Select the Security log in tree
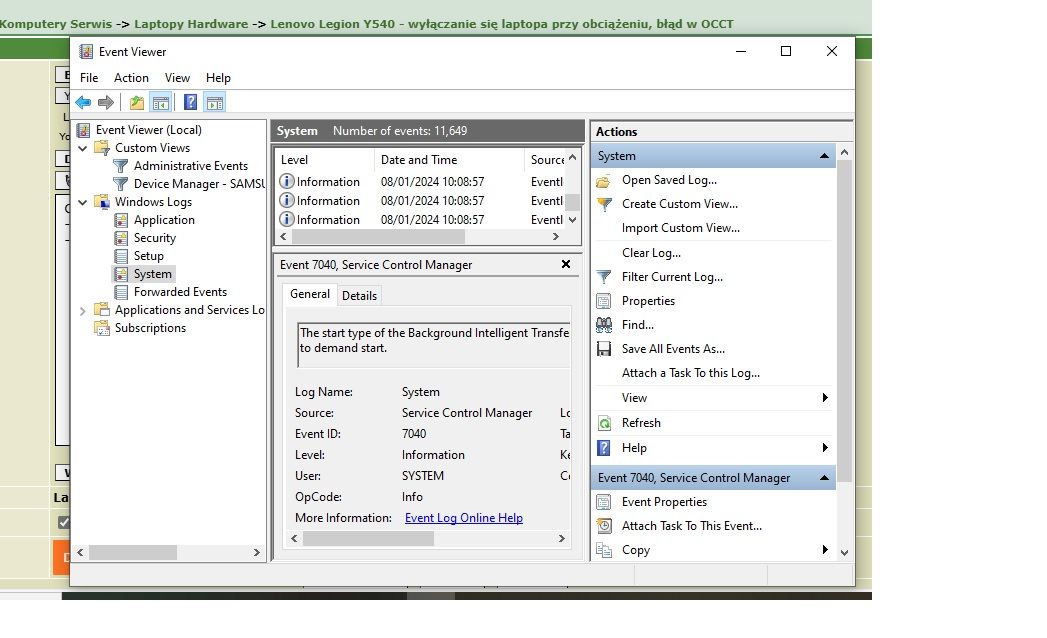1047x638 pixels. click(155, 238)
